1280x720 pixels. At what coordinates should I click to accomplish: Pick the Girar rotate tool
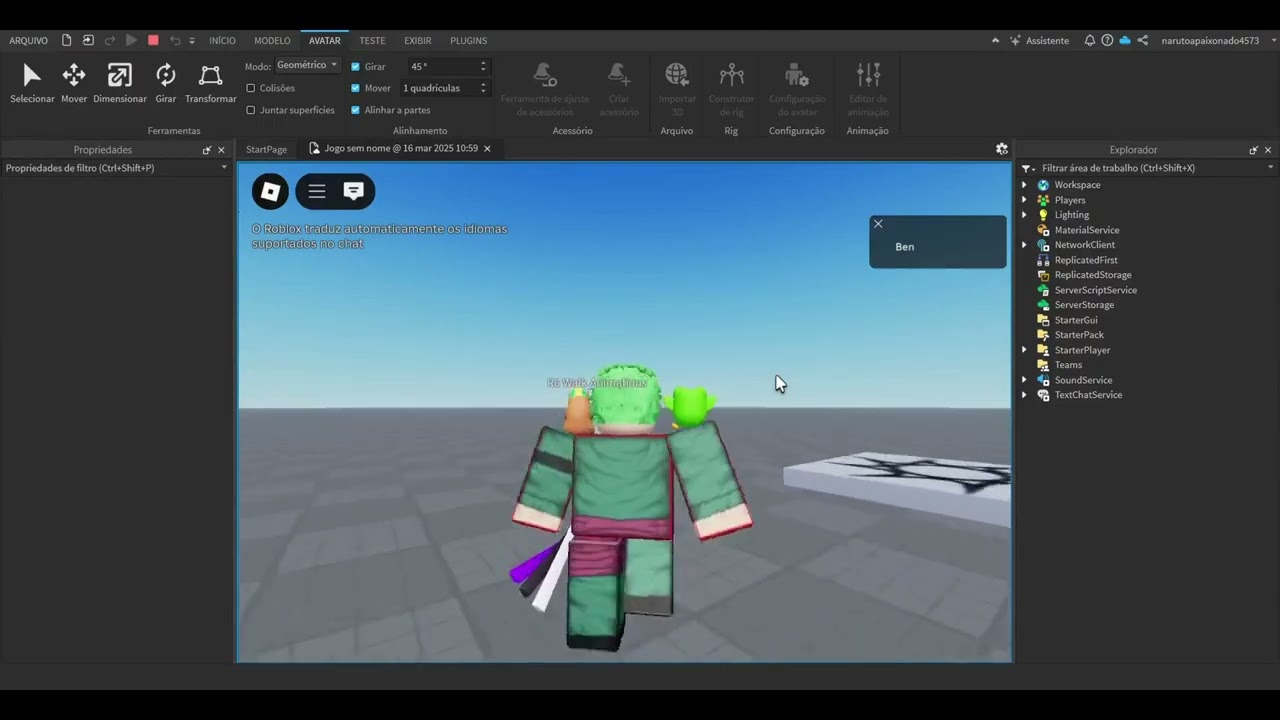166,83
